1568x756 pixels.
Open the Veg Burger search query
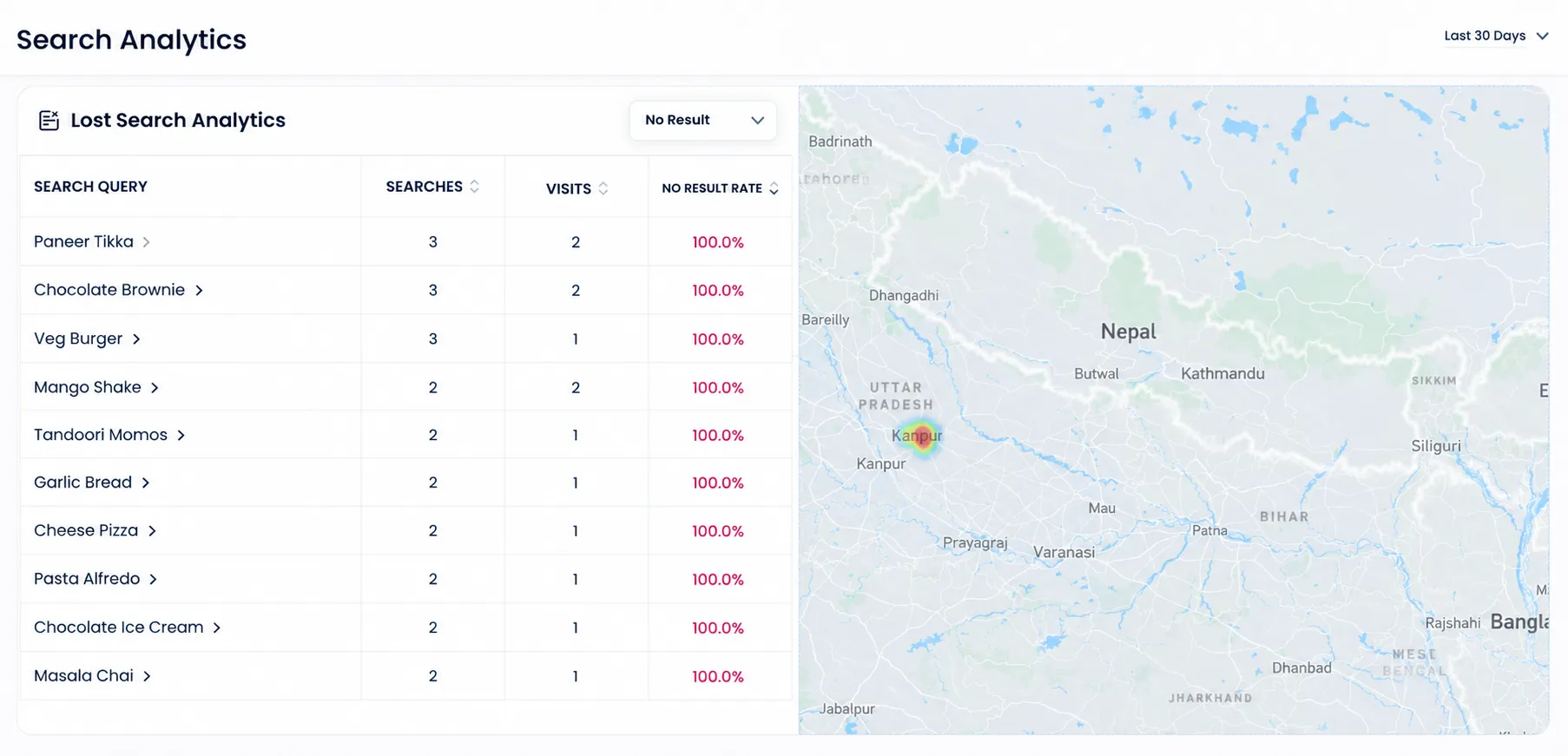[x=78, y=339]
